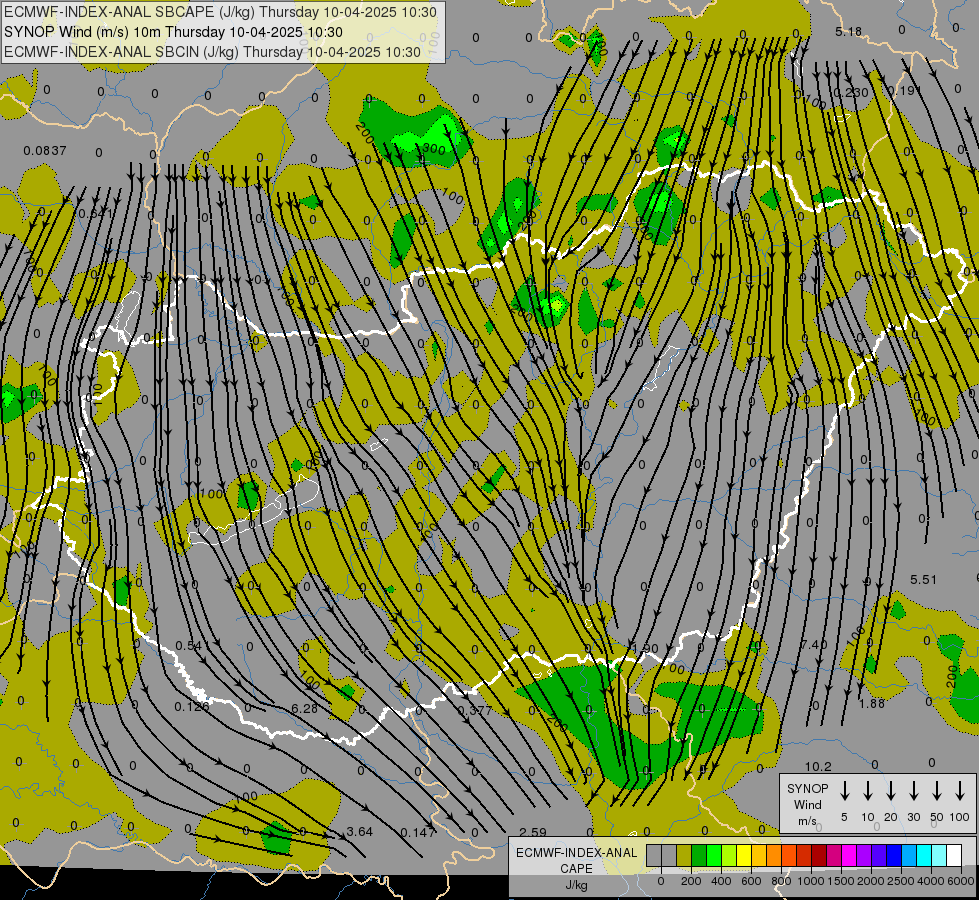Screen dimensions: 979x900
Task: Pick the purple CAPE legend swatch
Action: (x=864, y=855)
